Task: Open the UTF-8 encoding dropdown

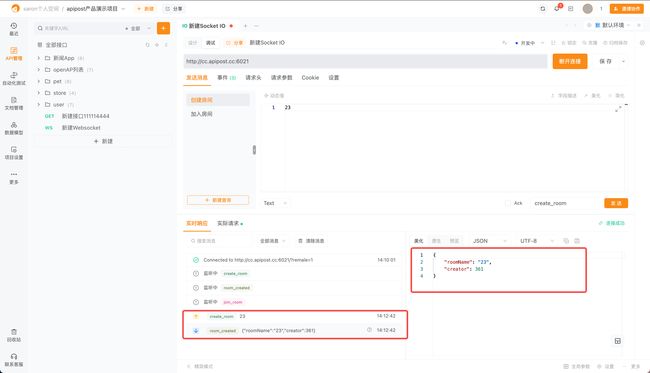Action: (x=537, y=241)
